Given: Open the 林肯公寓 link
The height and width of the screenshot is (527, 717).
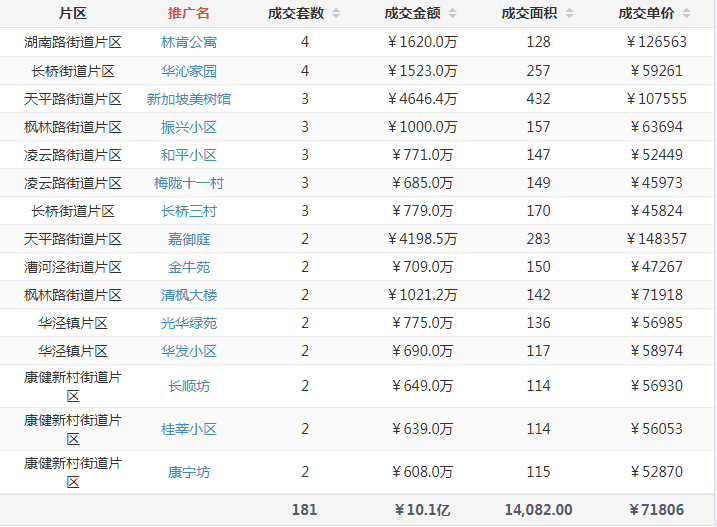Looking at the screenshot, I should [189, 43].
